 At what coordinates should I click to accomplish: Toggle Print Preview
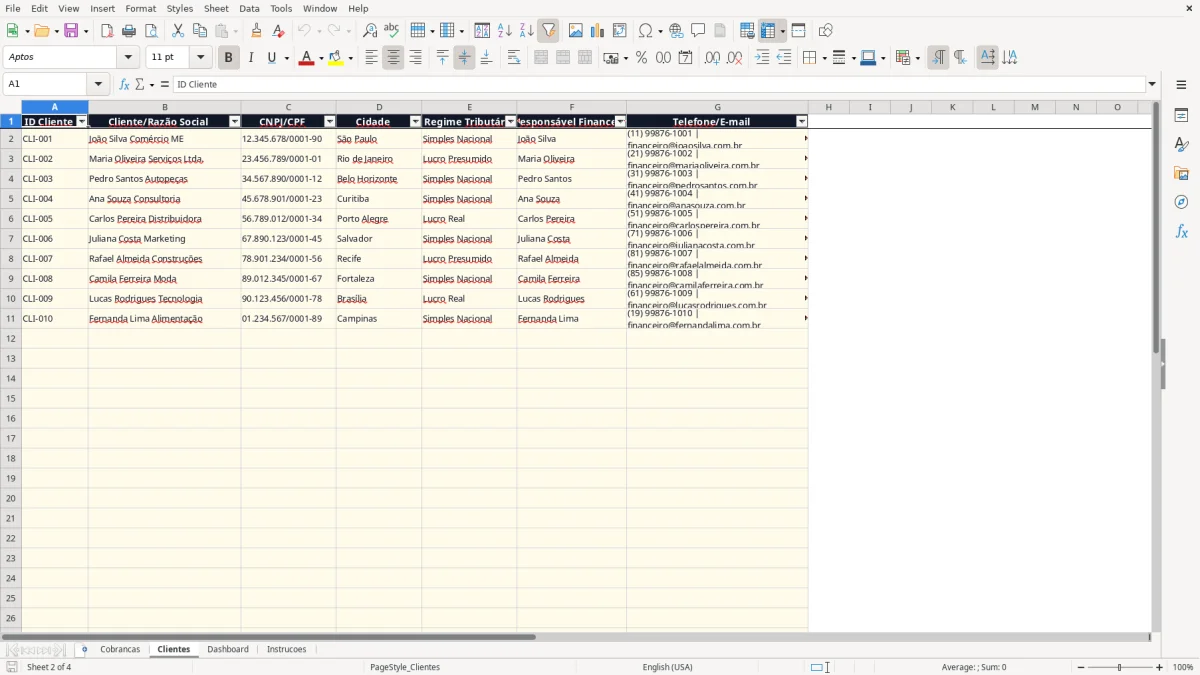tap(151, 31)
